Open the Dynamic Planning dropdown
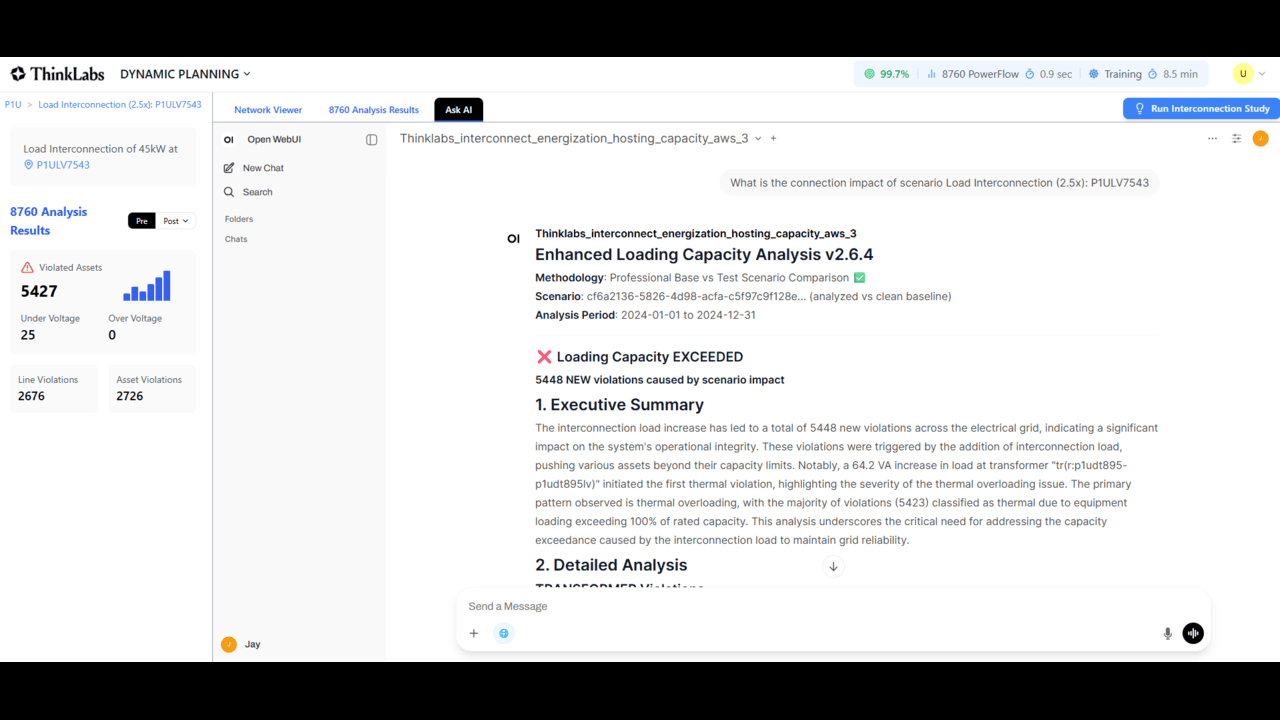Screen dimensions: 1280x720 (185, 74)
